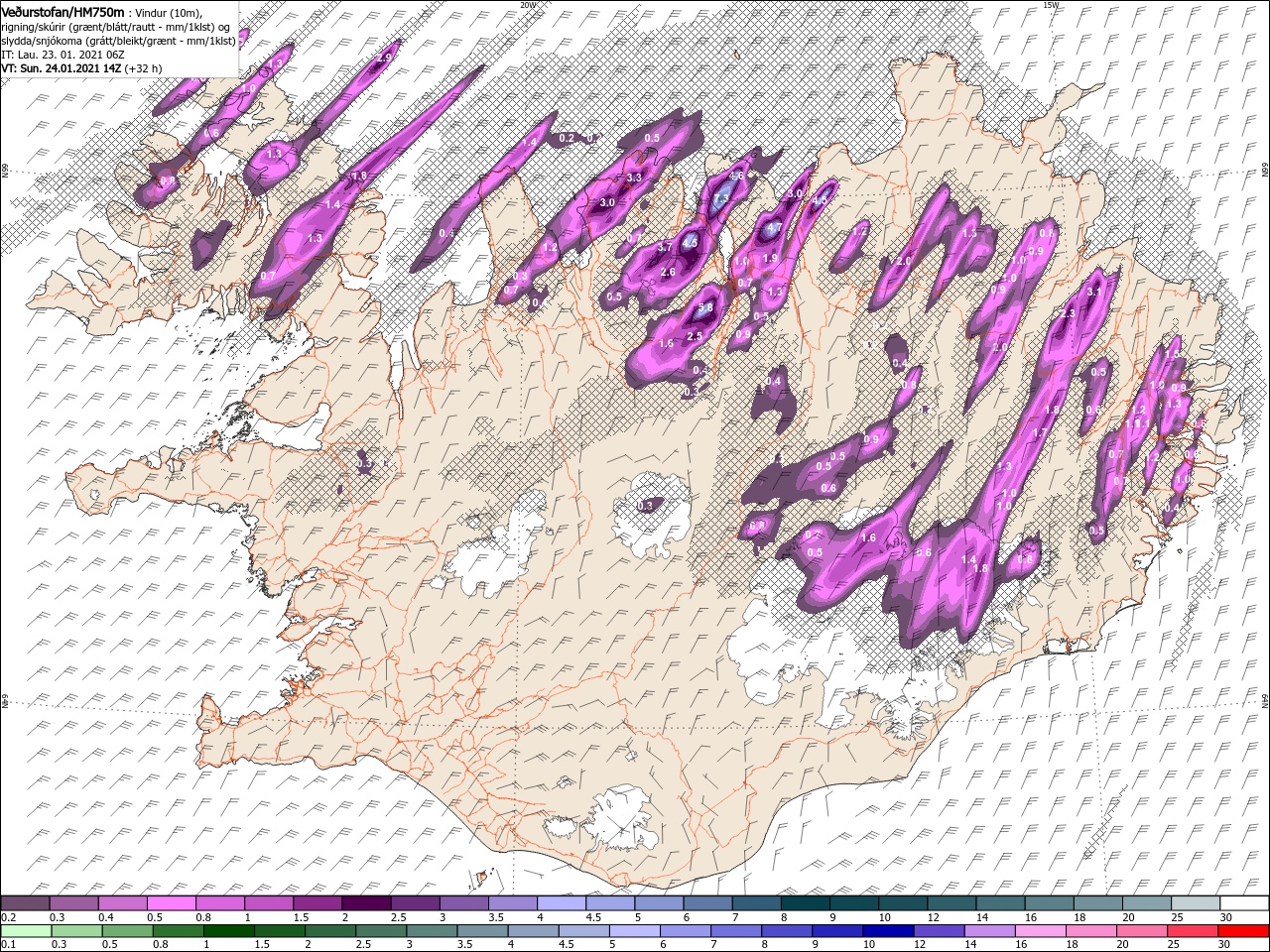Choose the white swatch ending the snow scale

(x=1244, y=903)
